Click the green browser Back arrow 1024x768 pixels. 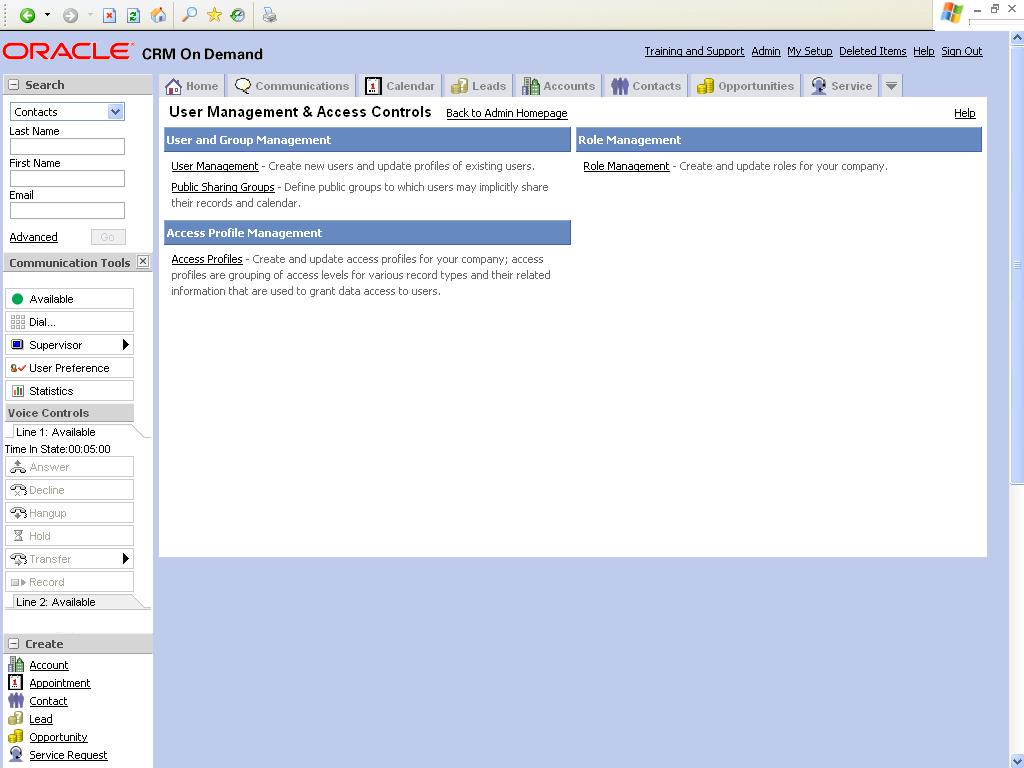point(27,15)
